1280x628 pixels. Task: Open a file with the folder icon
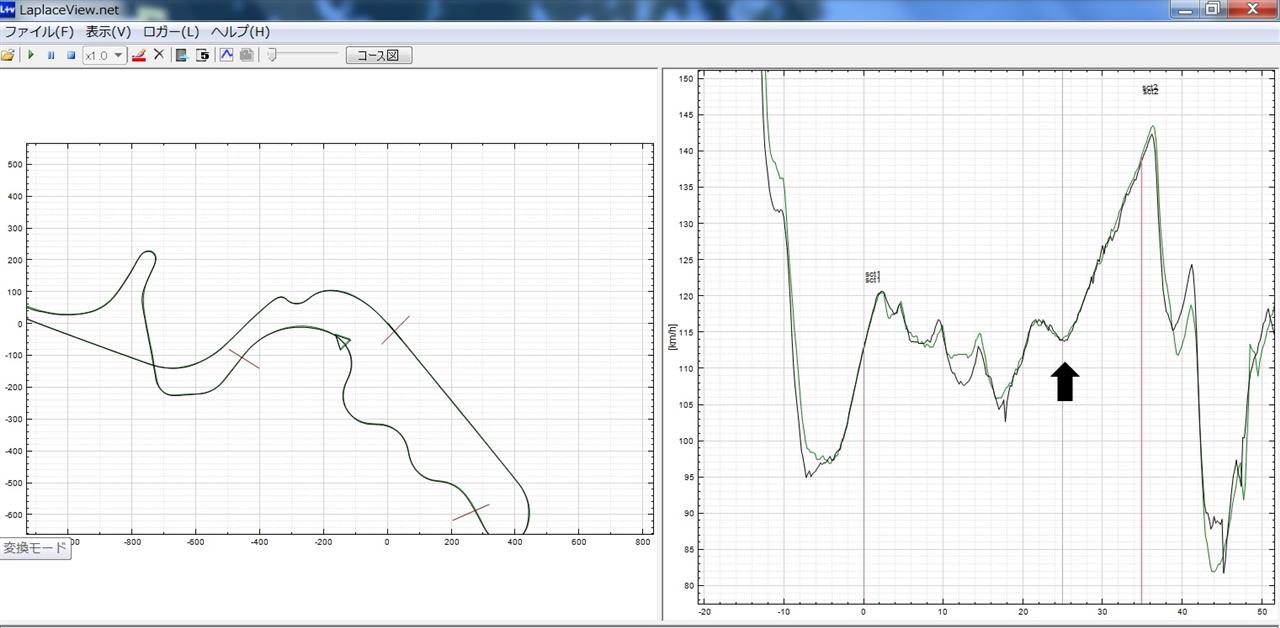point(8,55)
